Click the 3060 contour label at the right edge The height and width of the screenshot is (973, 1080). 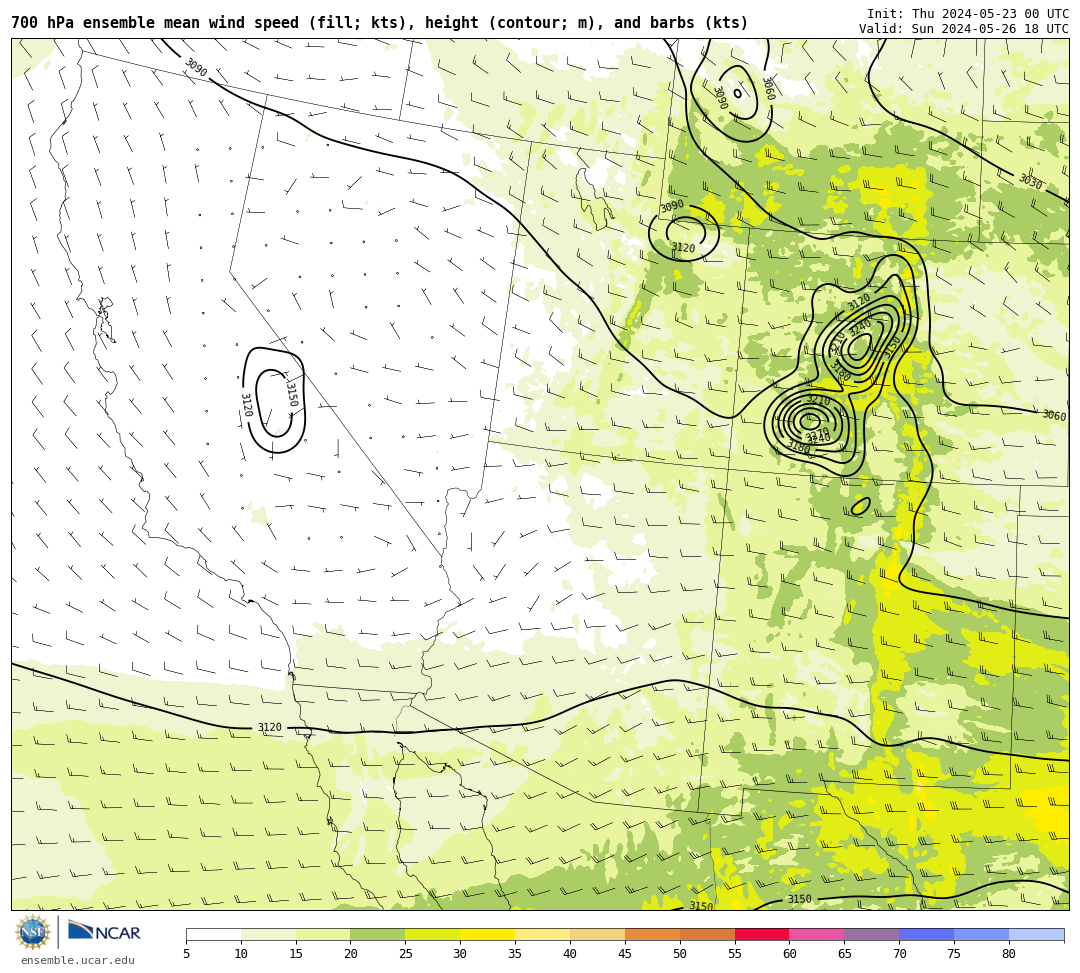[x=1055, y=415]
